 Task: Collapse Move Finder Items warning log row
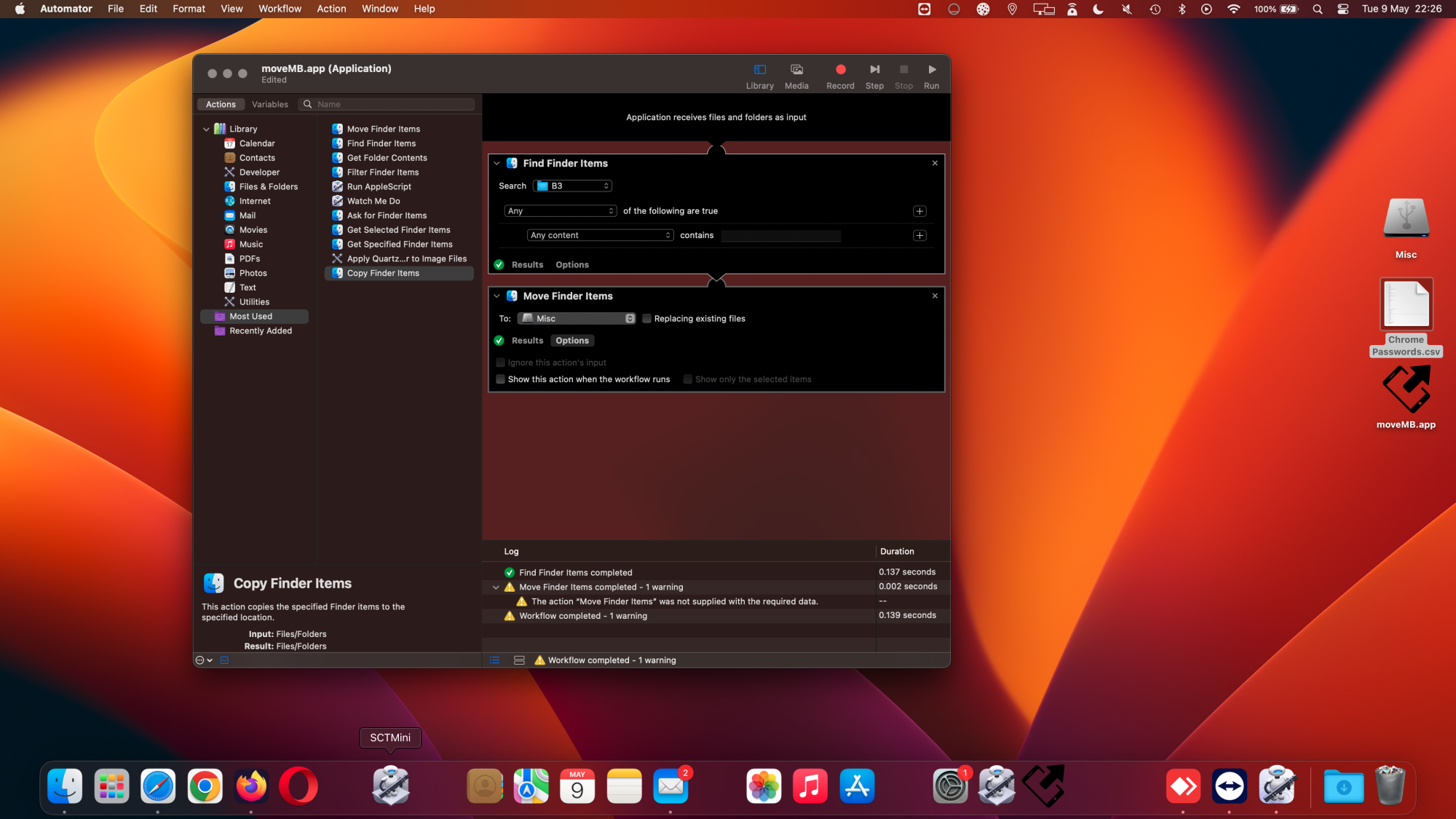pyautogui.click(x=496, y=587)
